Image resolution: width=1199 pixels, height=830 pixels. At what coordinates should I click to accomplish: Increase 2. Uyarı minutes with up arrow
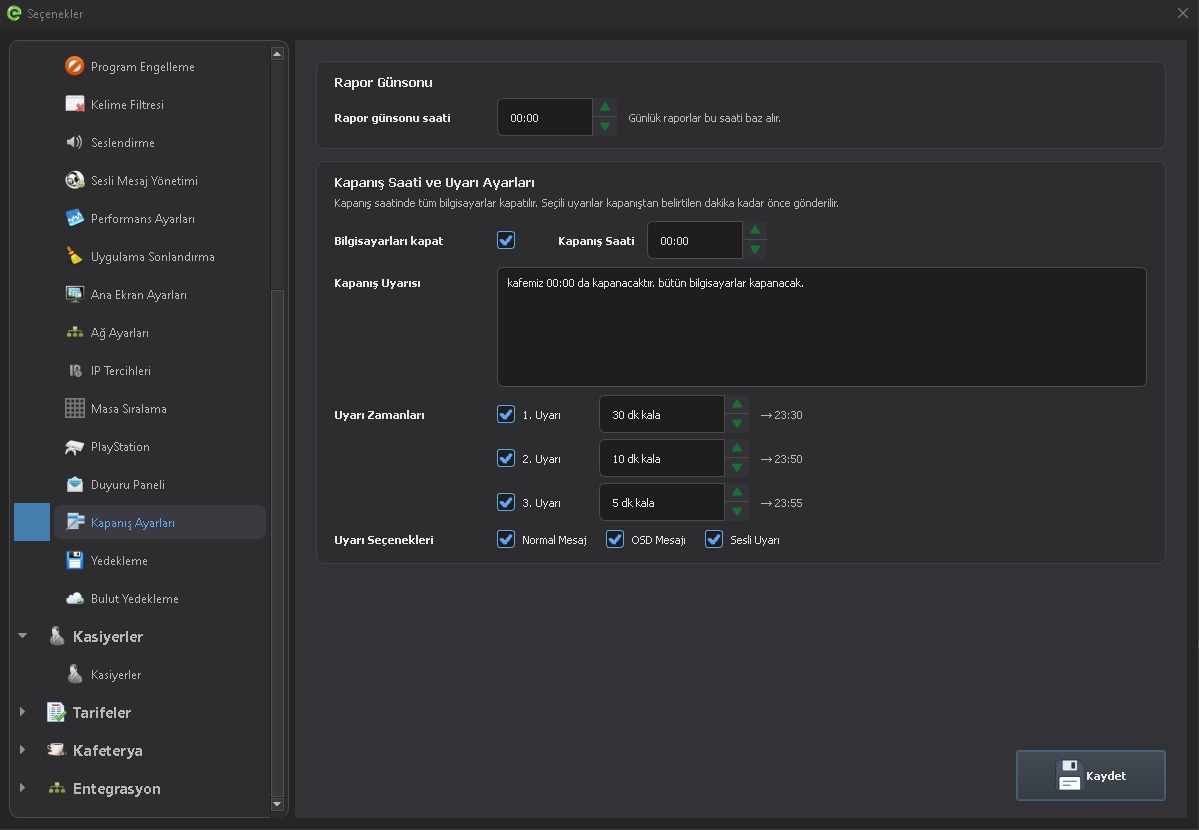tap(737, 448)
